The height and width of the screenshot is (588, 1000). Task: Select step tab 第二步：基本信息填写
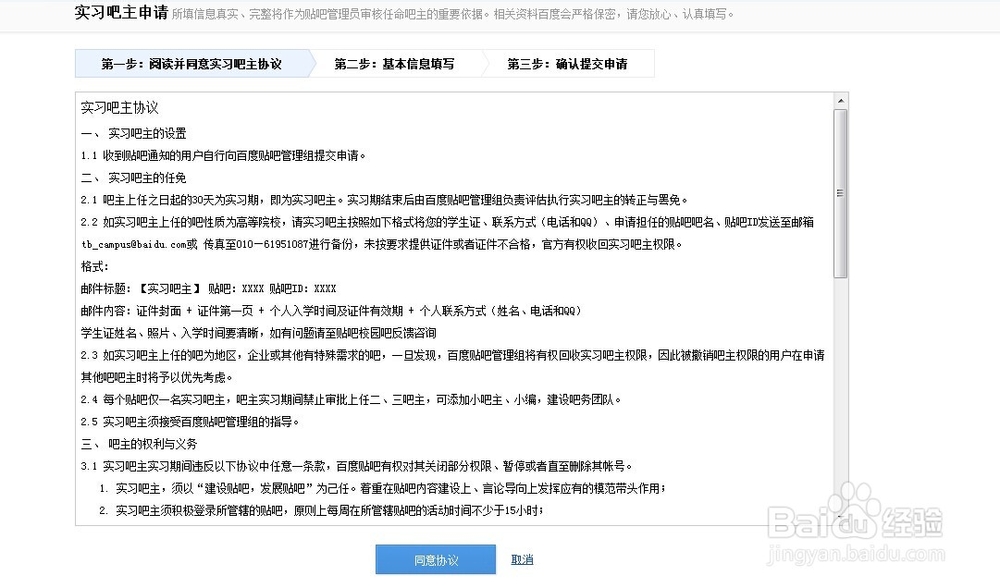click(x=394, y=64)
